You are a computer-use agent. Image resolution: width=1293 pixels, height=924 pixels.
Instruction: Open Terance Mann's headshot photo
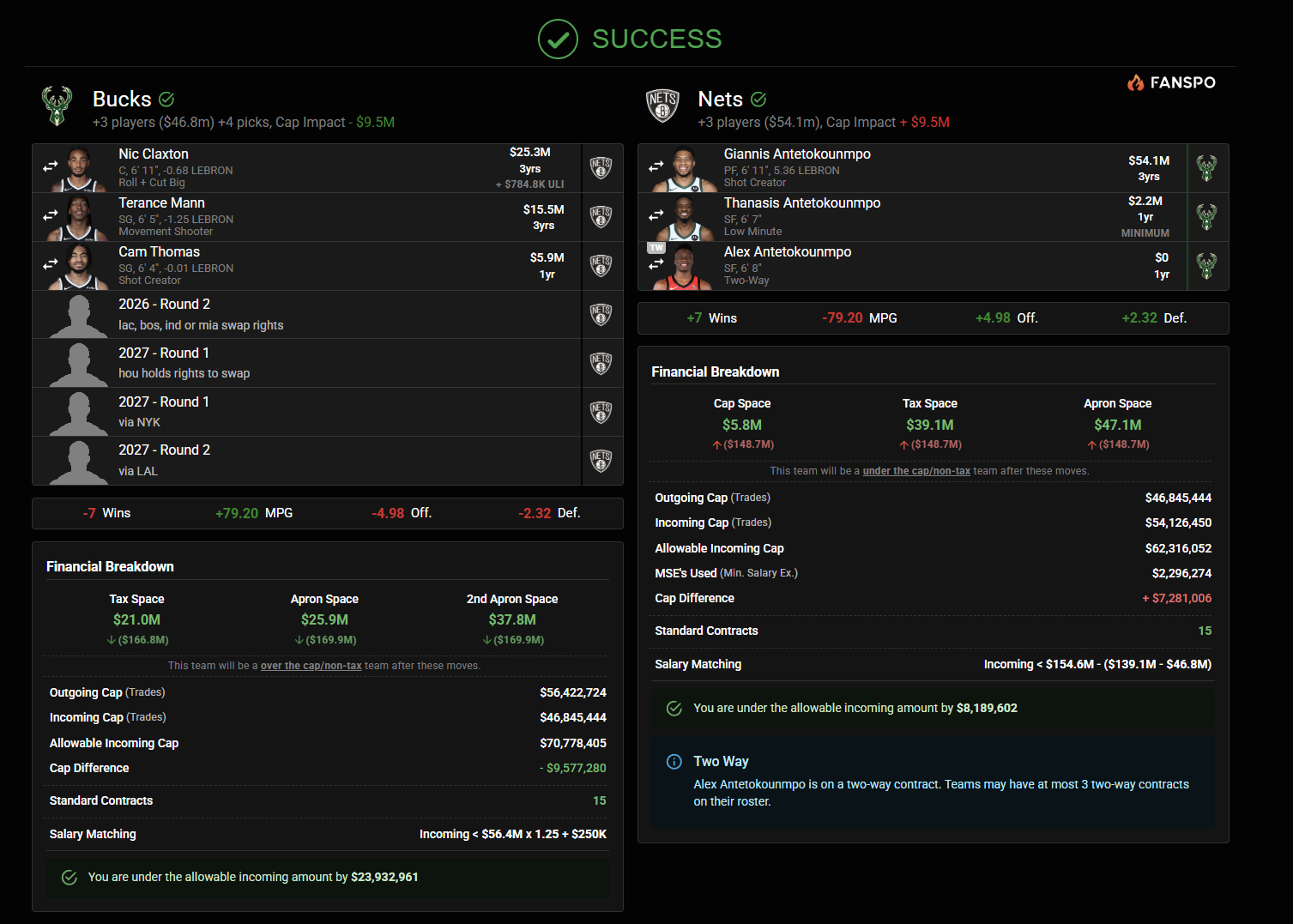pyautogui.click(x=79, y=219)
